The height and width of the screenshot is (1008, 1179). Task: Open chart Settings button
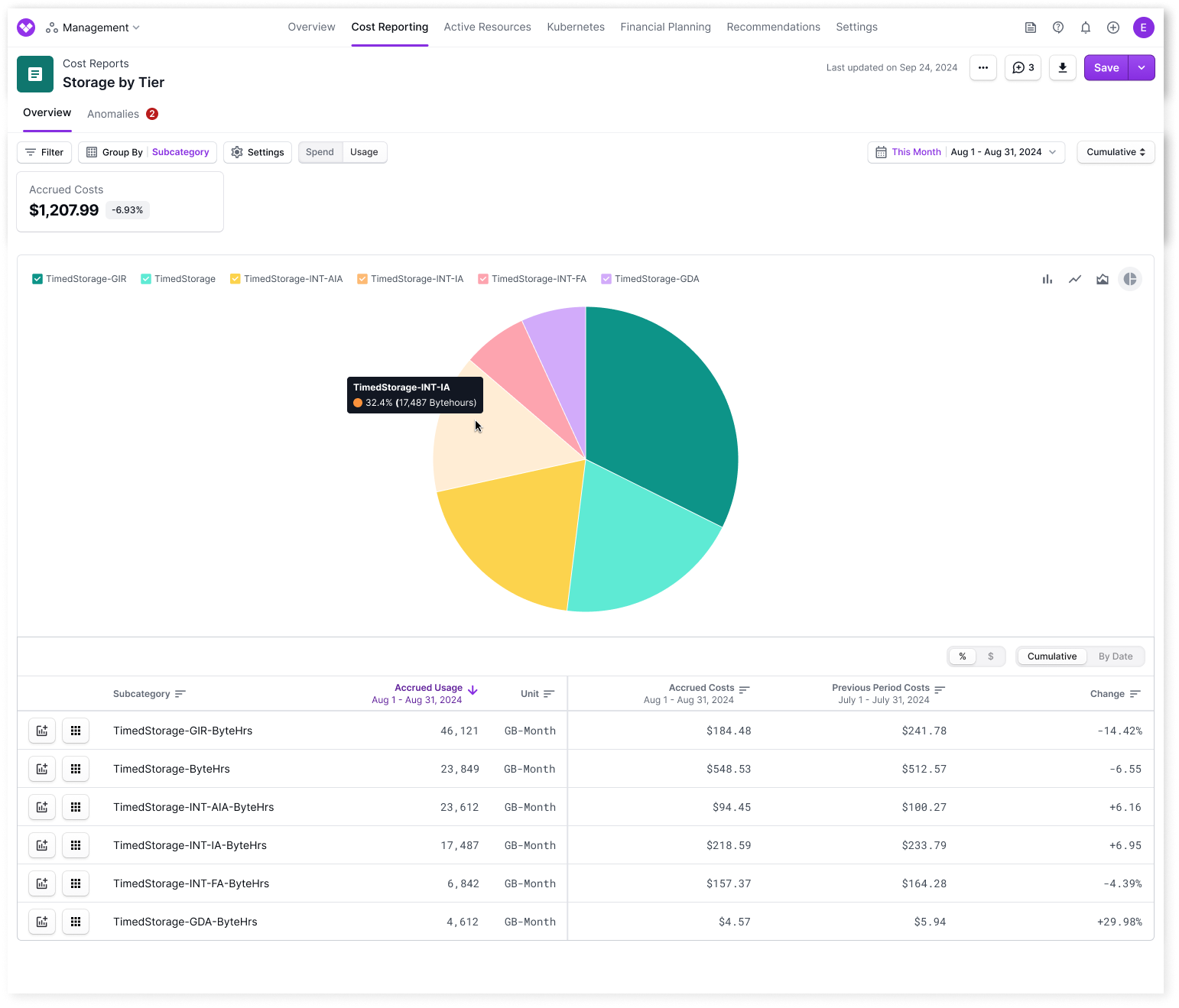point(258,152)
